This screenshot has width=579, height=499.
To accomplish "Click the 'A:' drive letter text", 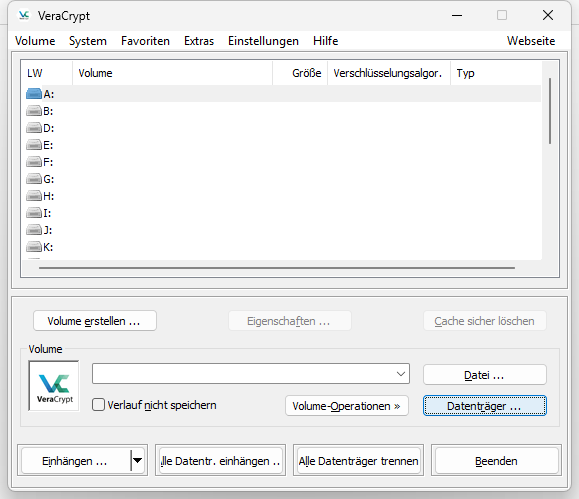I will (49, 94).
